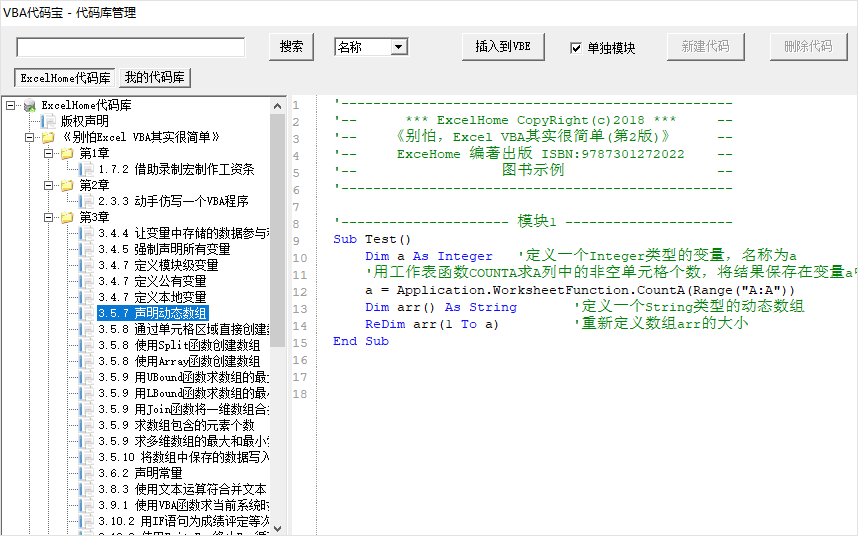Click the code icon for 3.5.7 声明动态数组
The height and width of the screenshot is (536, 858).
coord(86,313)
